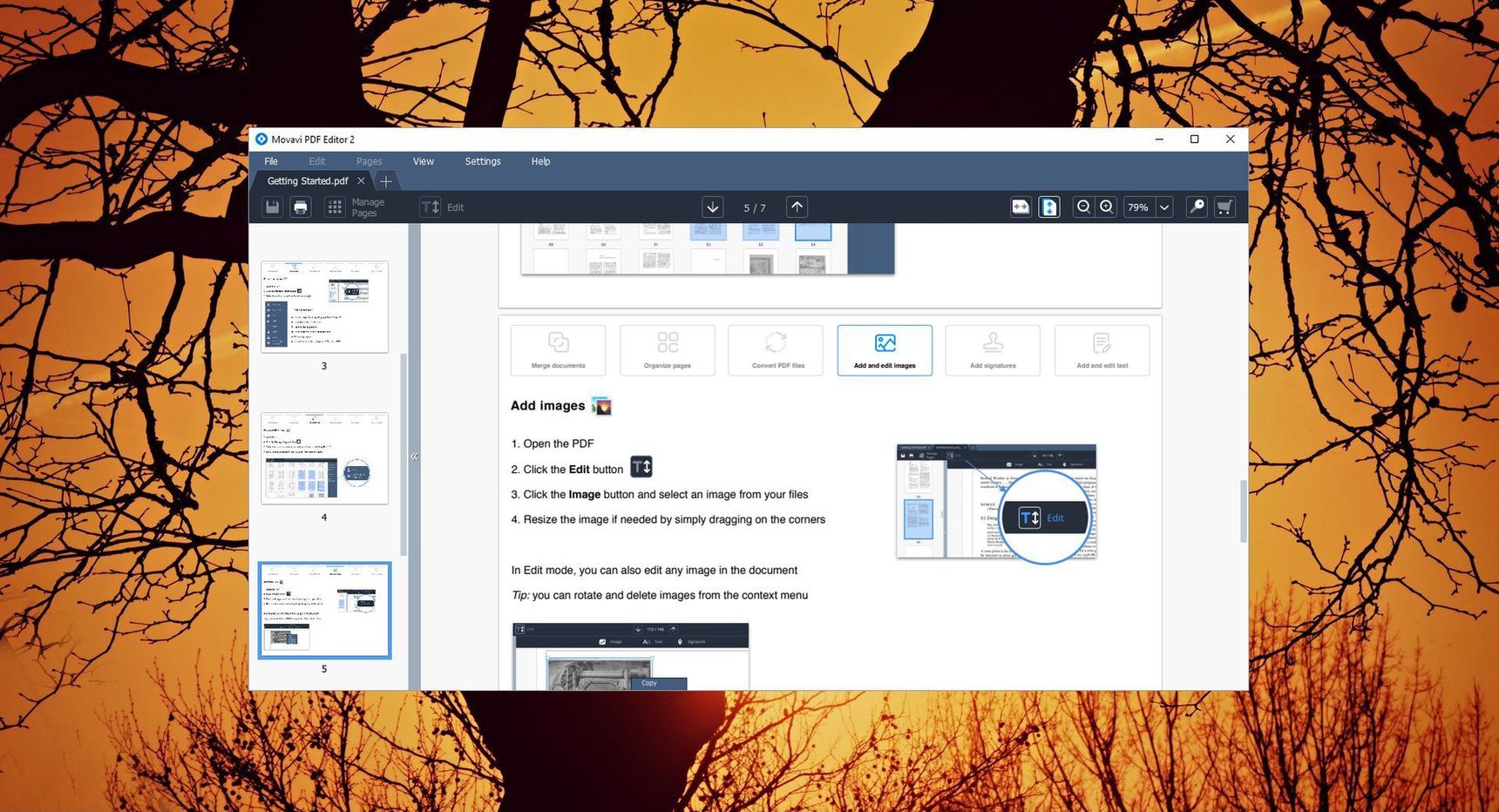Open Manage Pages grid icon
This screenshot has width=1499, height=812.
pos(335,207)
